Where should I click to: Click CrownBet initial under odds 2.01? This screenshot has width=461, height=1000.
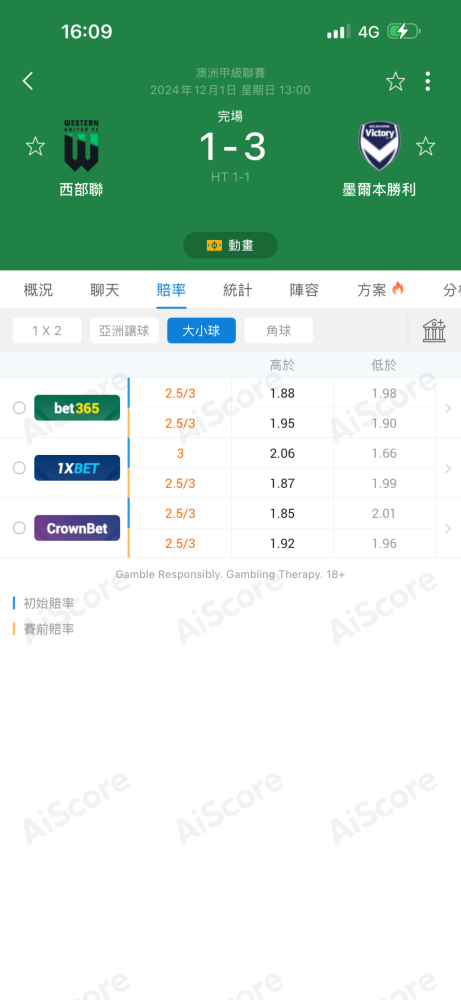pyautogui.click(x=384, y=513)
